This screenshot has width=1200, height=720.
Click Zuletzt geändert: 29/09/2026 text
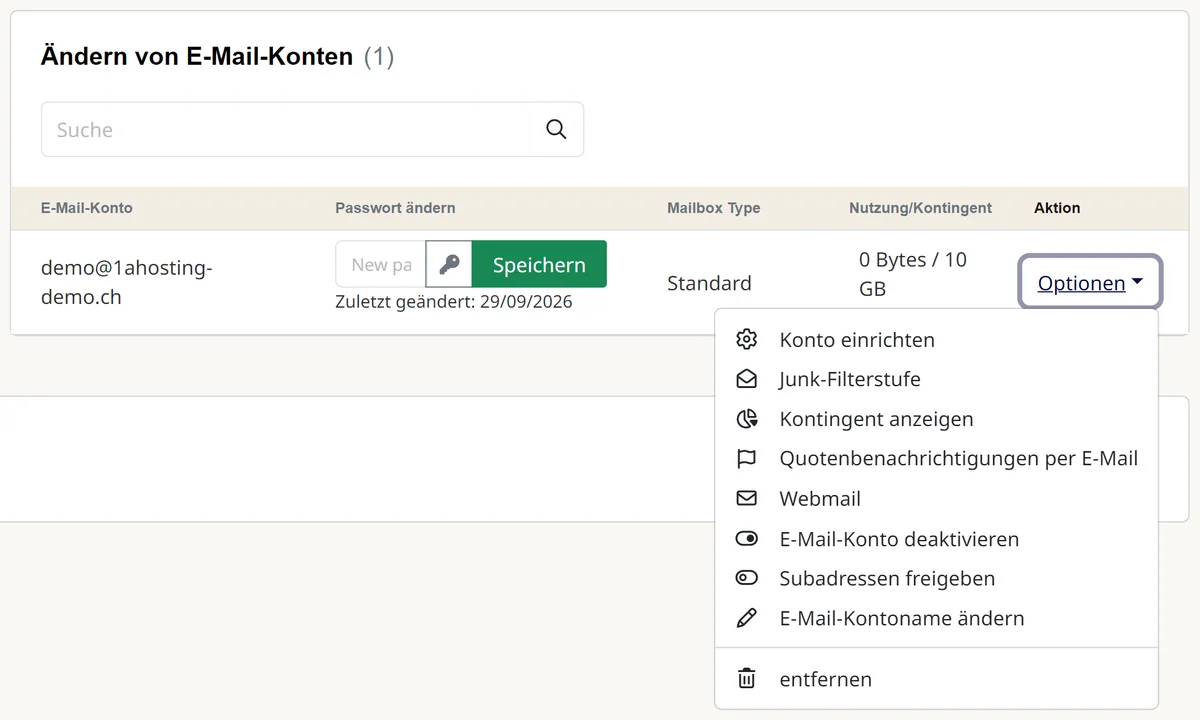coord(454,301)
